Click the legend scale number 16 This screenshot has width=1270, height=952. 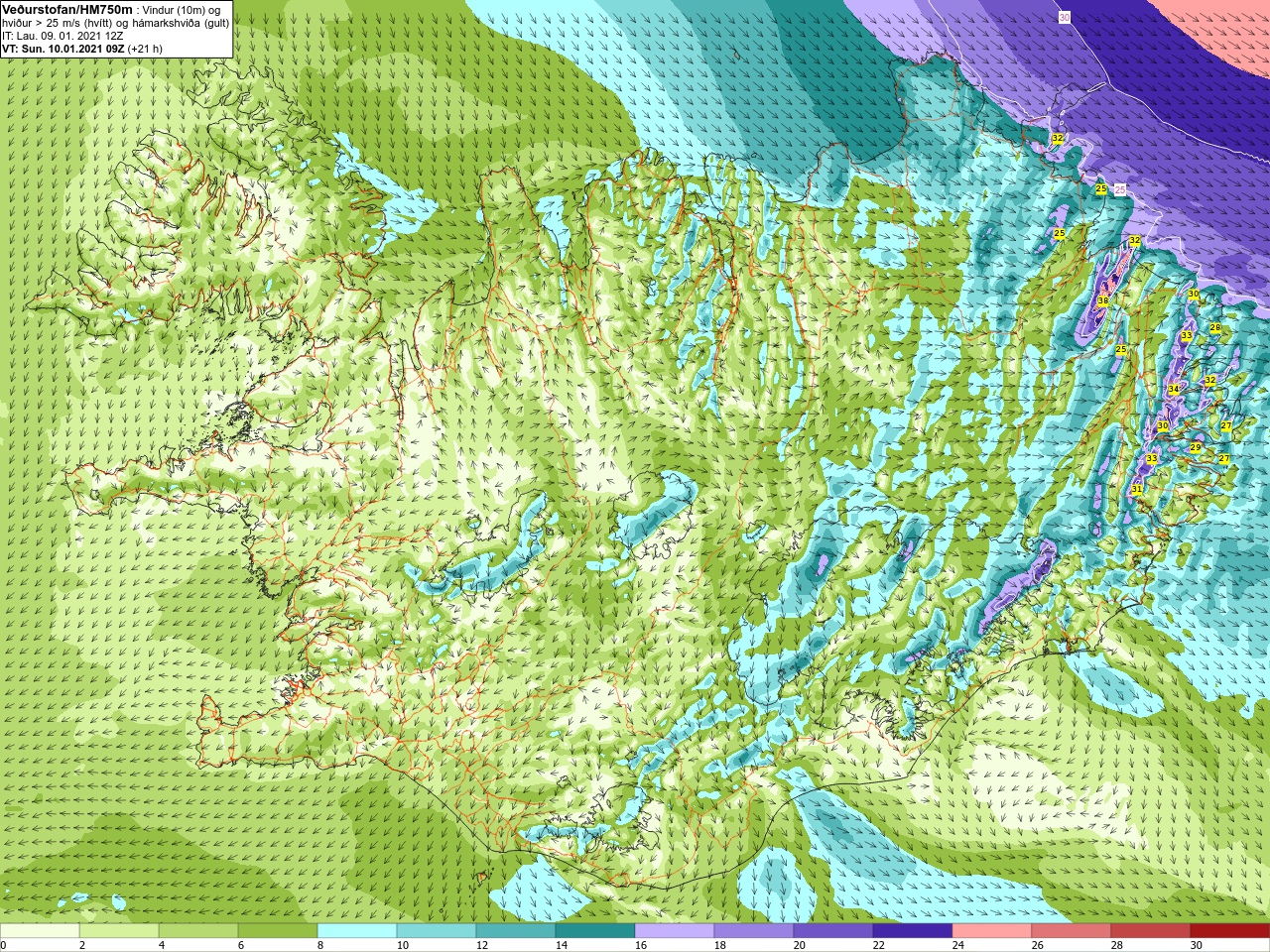[641, 945]
